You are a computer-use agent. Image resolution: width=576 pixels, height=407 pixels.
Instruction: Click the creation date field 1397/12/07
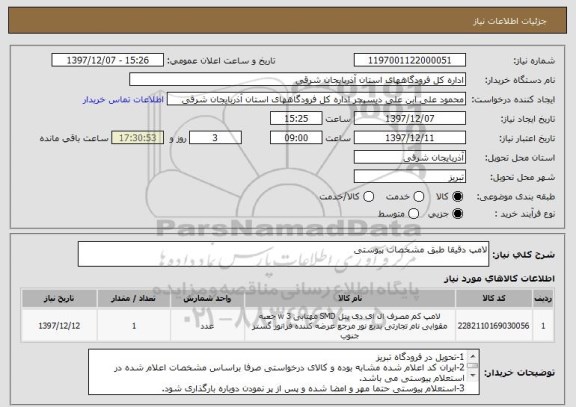[x=410, y=119]
